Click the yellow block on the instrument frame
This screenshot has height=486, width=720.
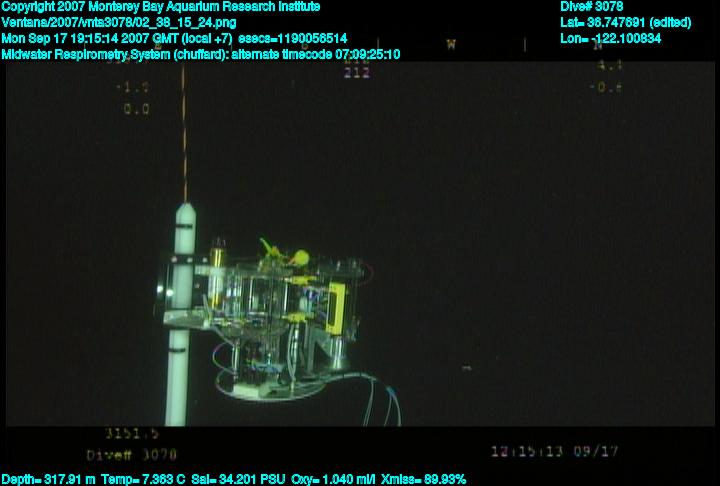click(337, 306)
